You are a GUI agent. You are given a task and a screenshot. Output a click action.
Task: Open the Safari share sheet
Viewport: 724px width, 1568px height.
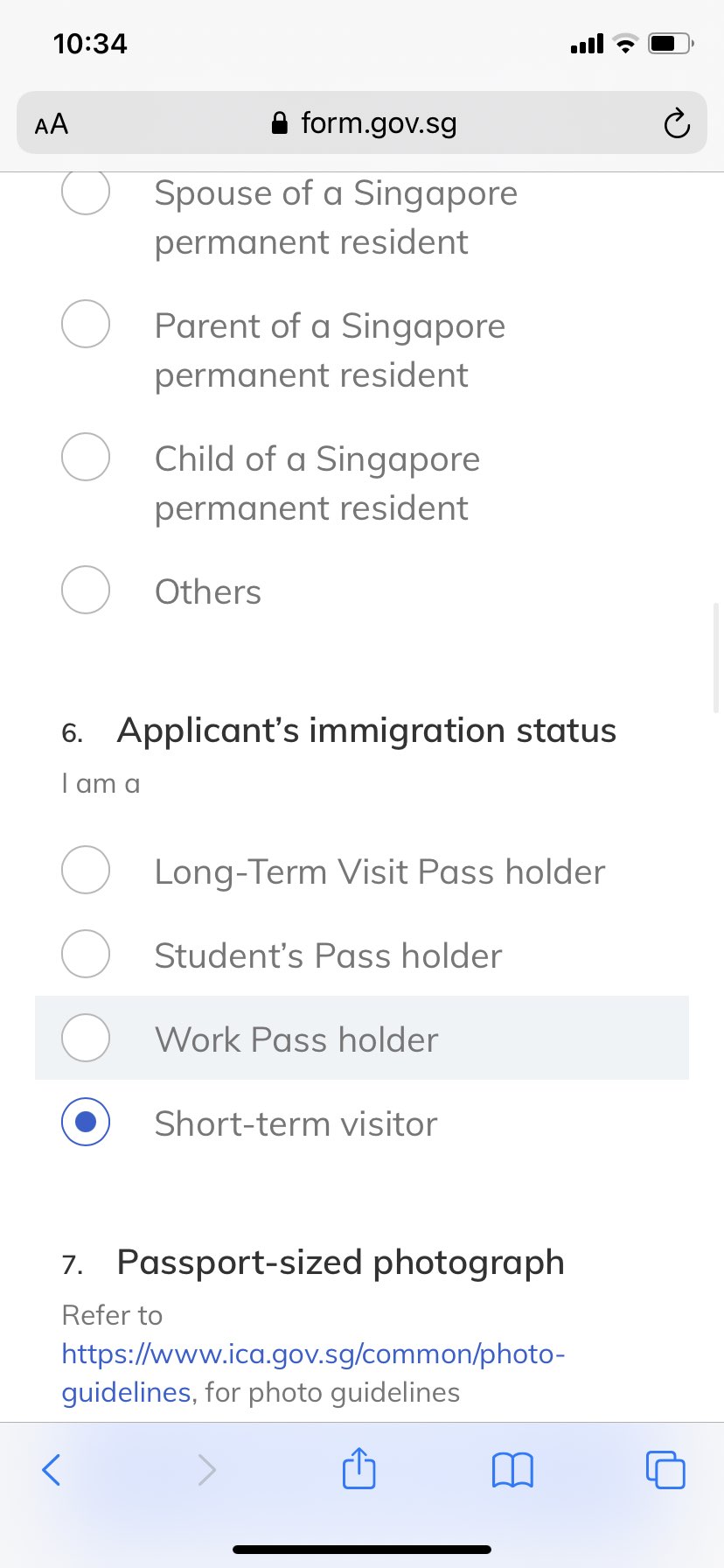tap(359, 1468)
